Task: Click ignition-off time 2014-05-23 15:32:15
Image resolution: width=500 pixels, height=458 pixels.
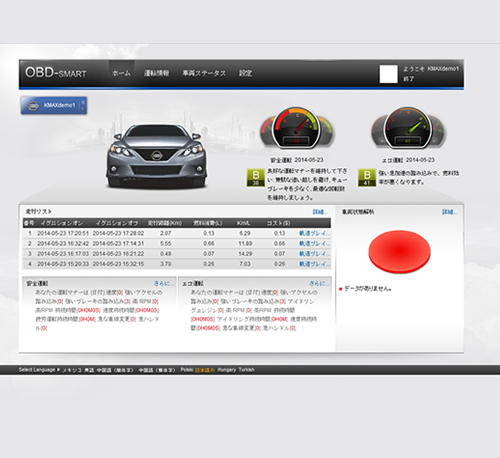Action: 118,264
